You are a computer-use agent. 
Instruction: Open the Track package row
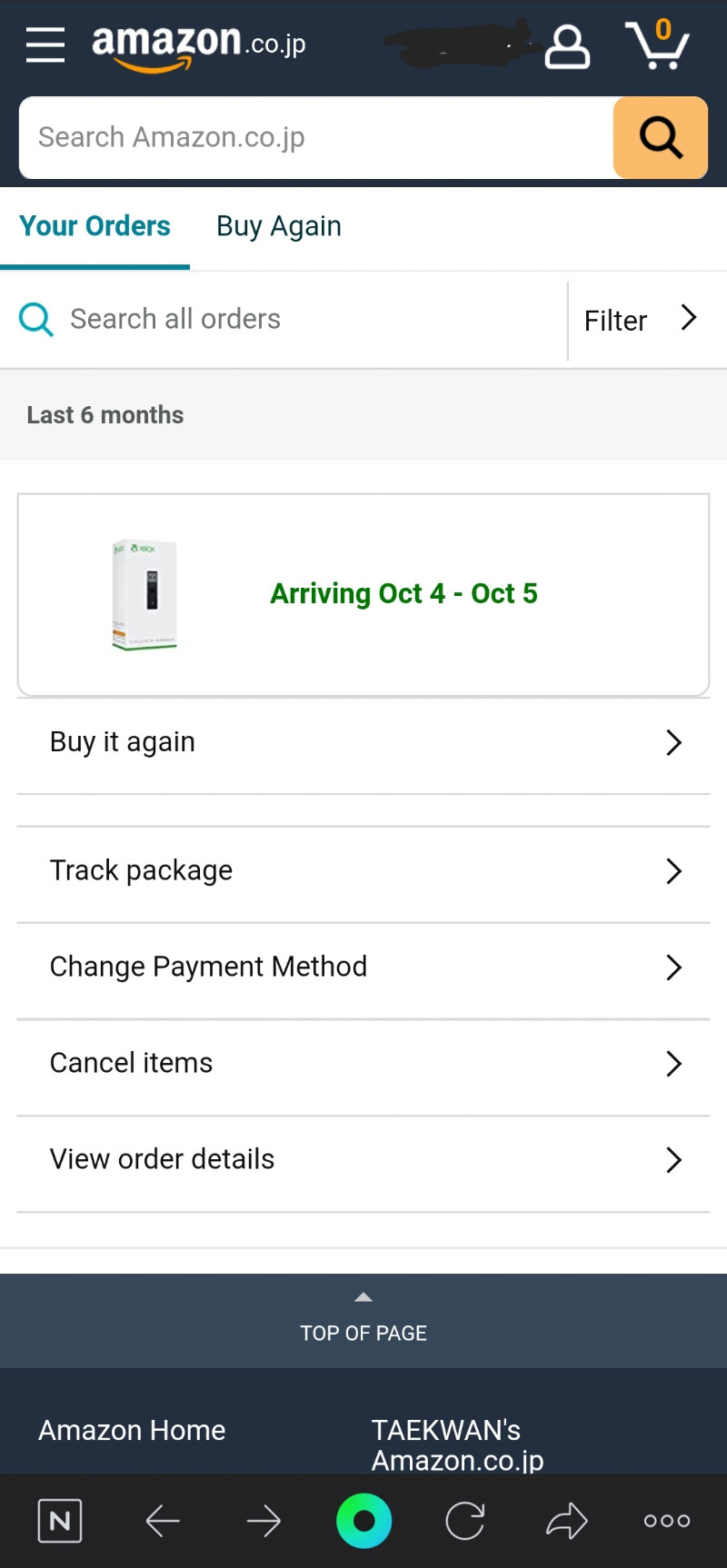pyautogui.click(x=363, y=871)
